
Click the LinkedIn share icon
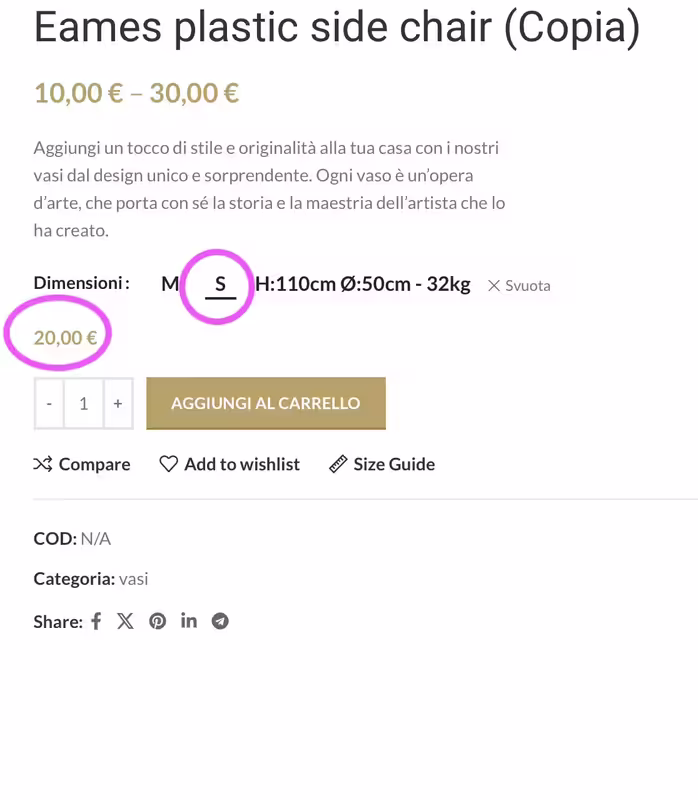pos(189,621)
